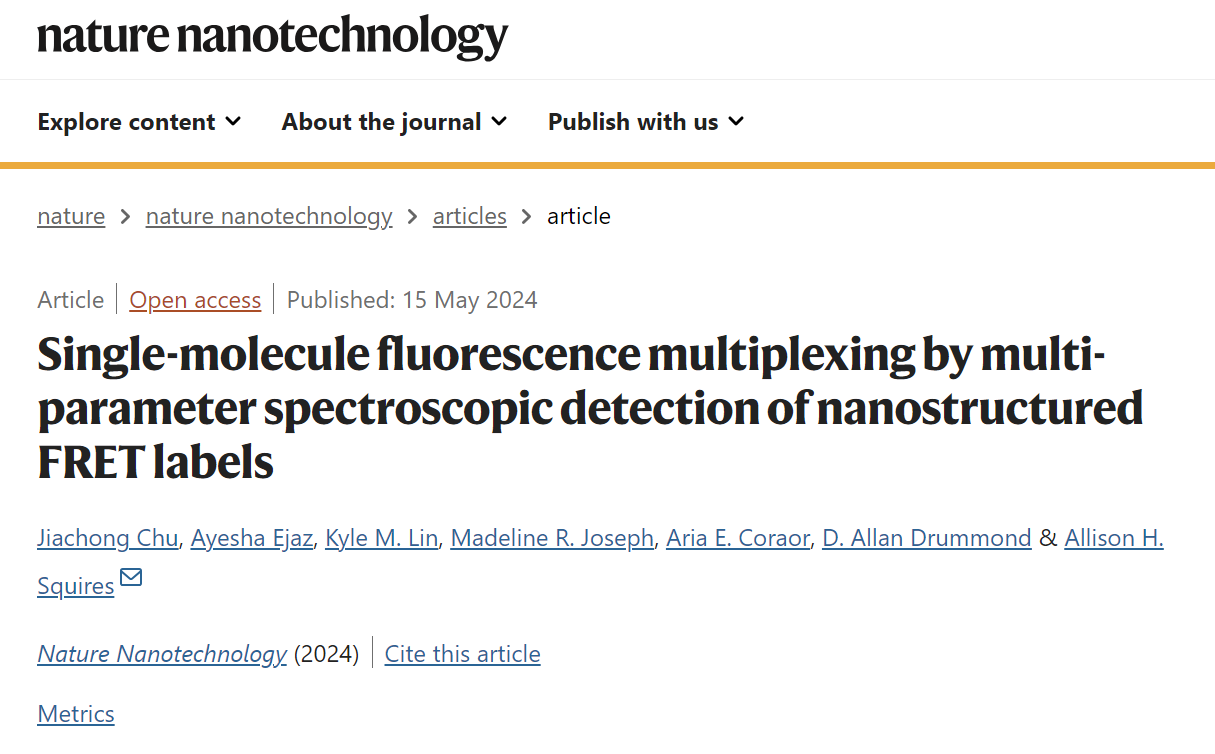Expand Publish with us menu arrow

tap(736, 122)
